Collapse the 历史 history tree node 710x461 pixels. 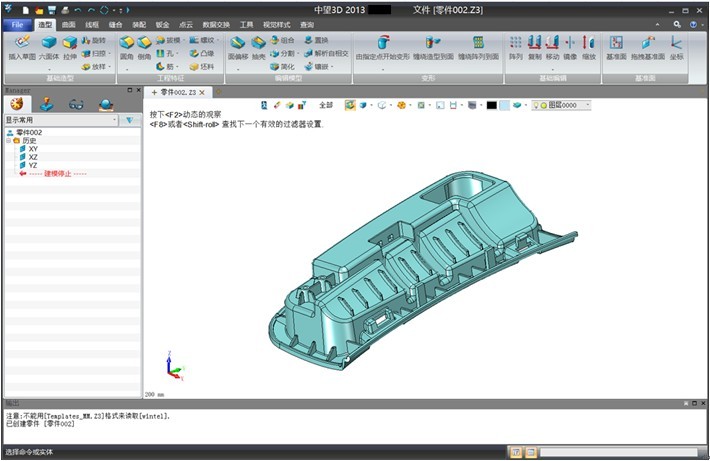tap(9, 141)
